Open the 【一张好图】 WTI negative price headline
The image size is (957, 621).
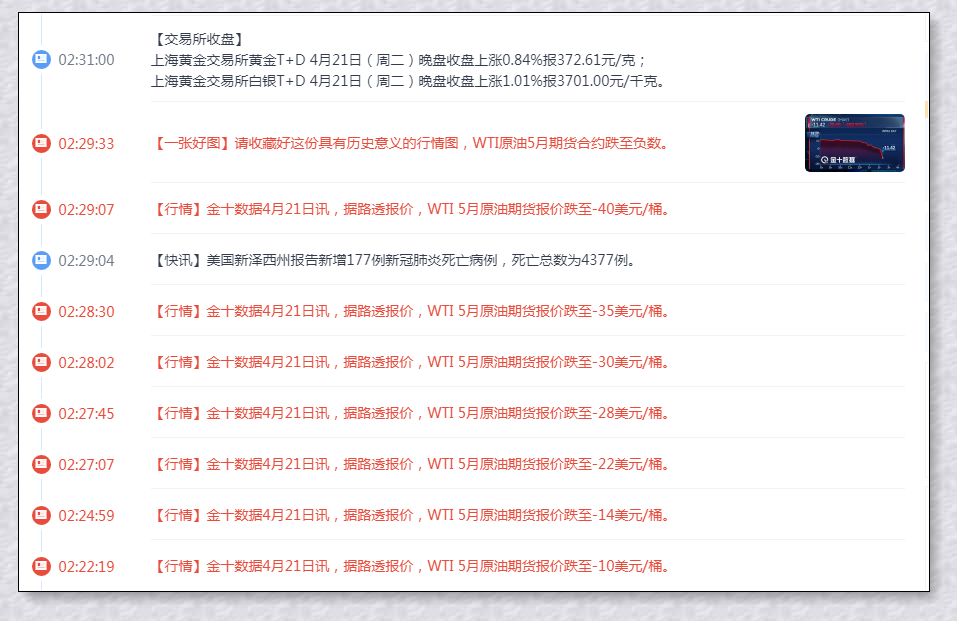[412, 143]
